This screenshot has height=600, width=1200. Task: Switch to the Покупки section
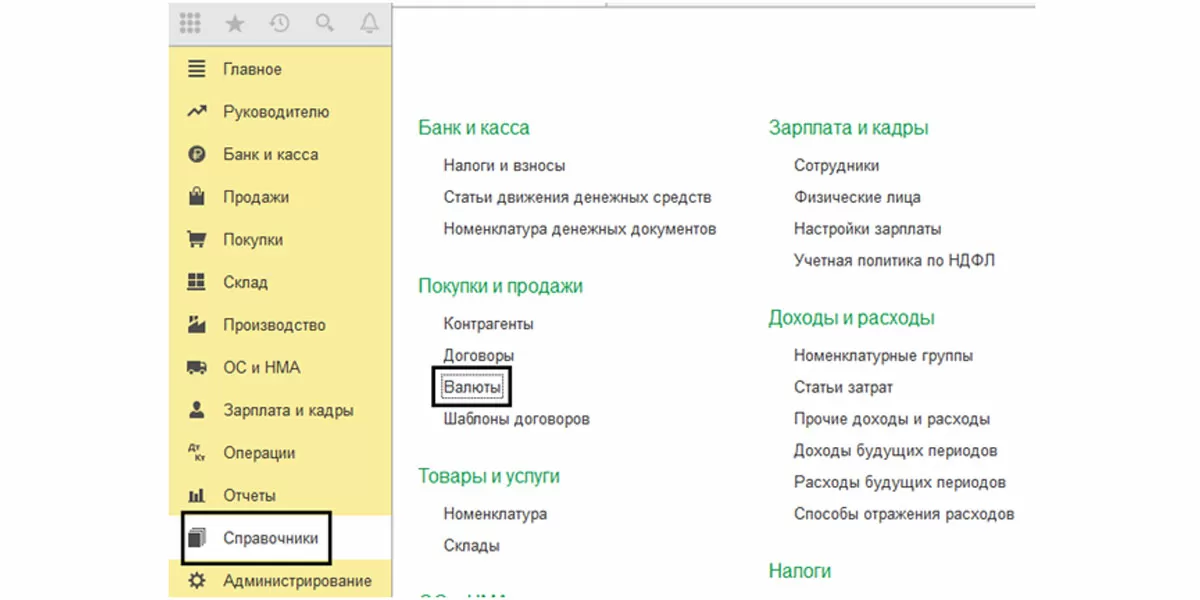[253, 240]
